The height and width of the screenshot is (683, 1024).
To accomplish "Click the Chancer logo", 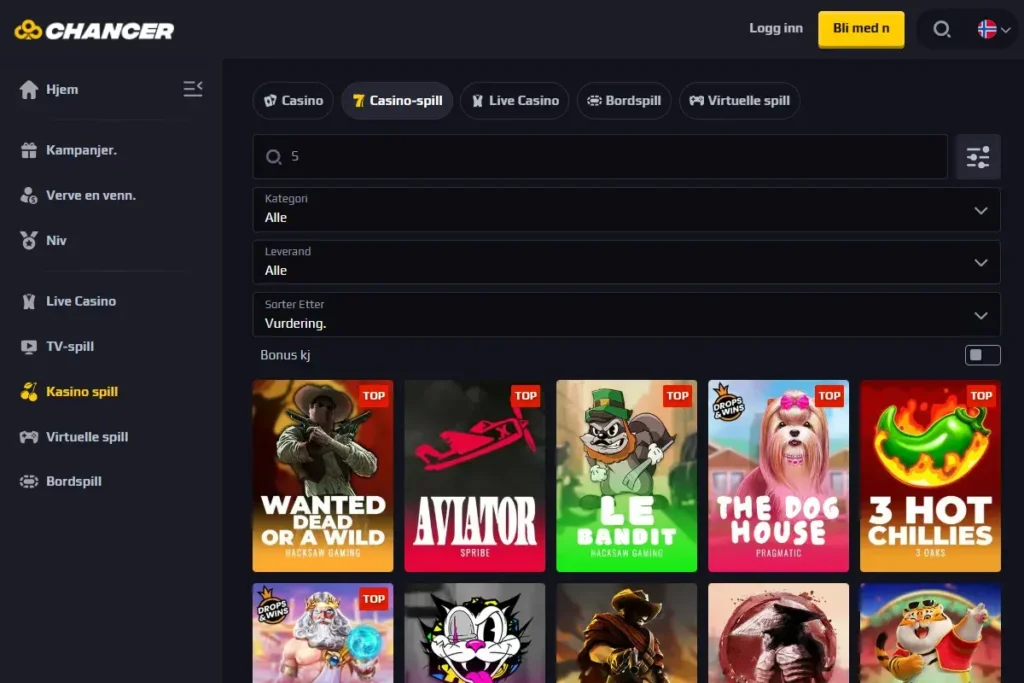I will point(94,30).
